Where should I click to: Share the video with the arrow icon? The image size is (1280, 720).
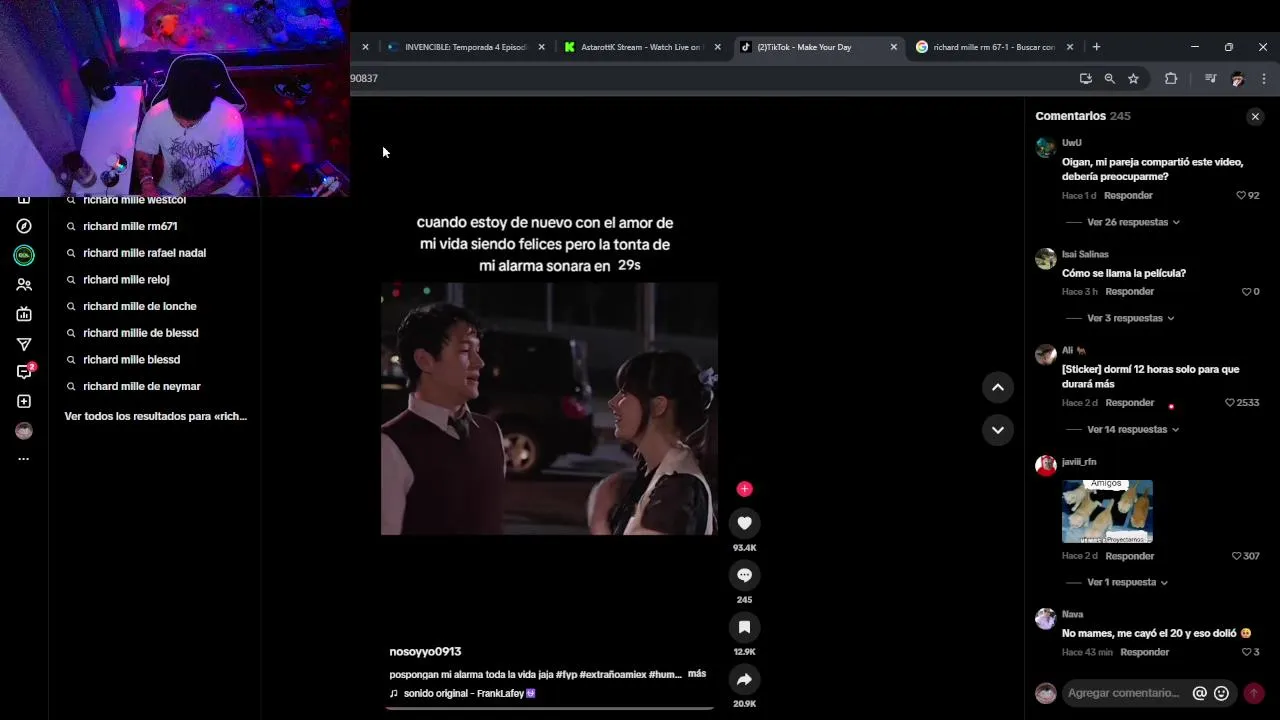pos(744,679)
